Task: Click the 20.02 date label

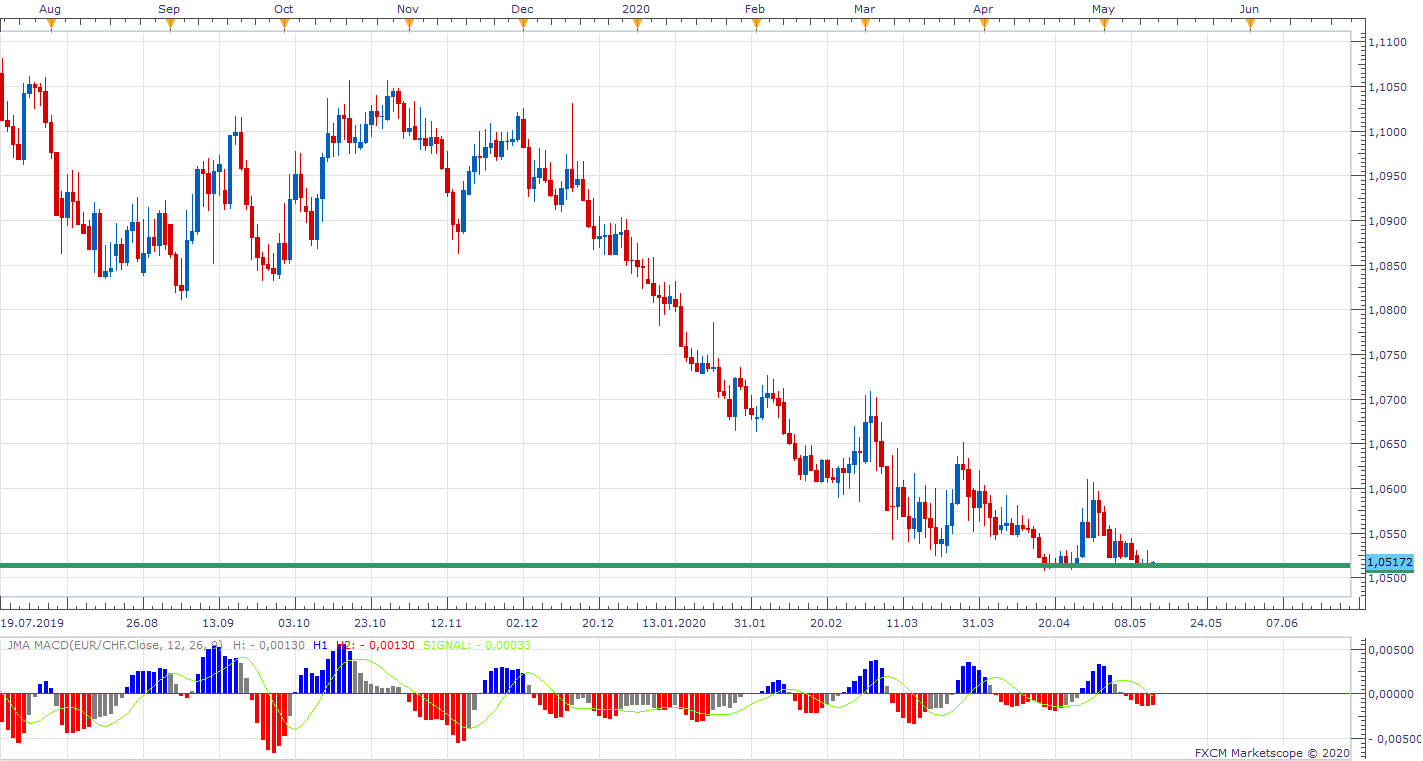Action: tap(826, 622)
